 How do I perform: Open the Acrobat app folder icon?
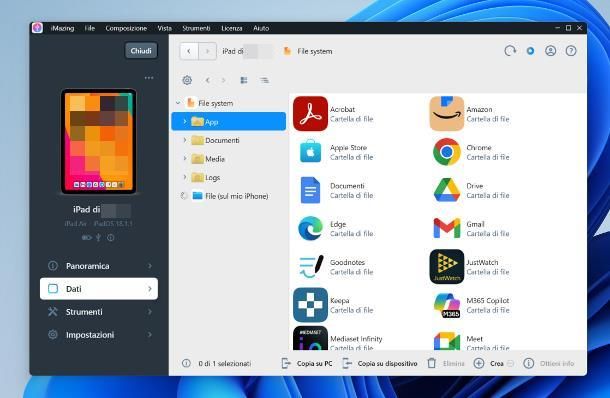click(310, 114)
